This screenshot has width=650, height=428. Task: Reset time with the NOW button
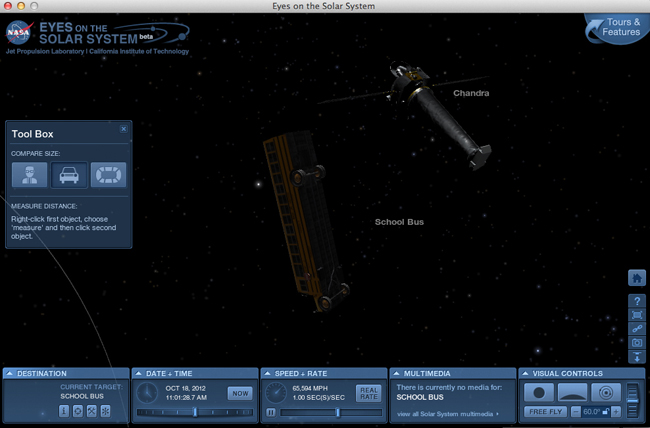point(240,393)
